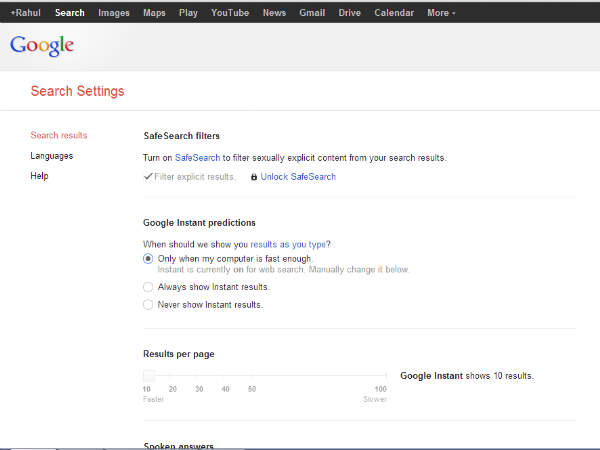Select Never show Instant results
The image size is (600, 450).
click(148, 305)
